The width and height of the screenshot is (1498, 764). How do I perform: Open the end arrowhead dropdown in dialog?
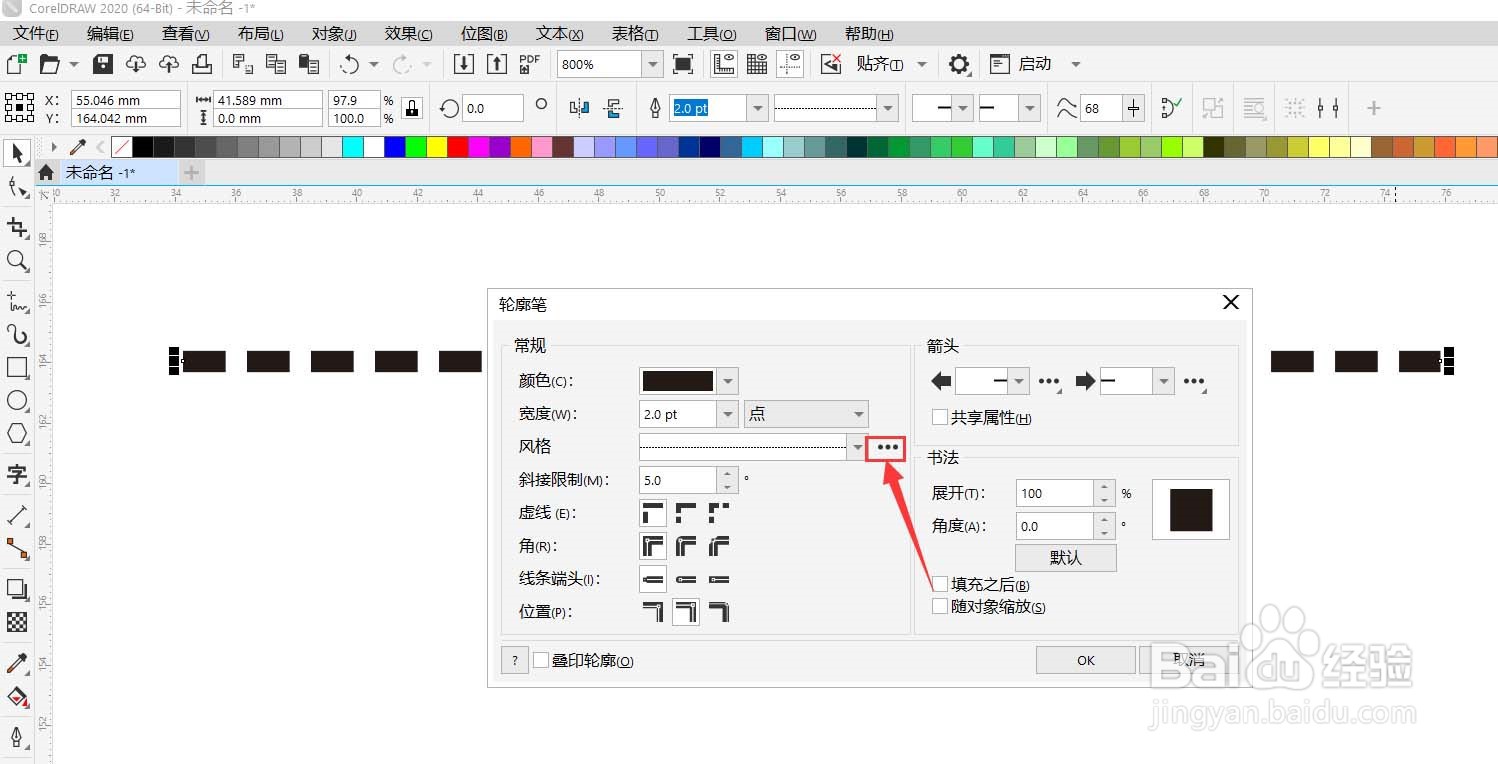(x=1163, y=381)
